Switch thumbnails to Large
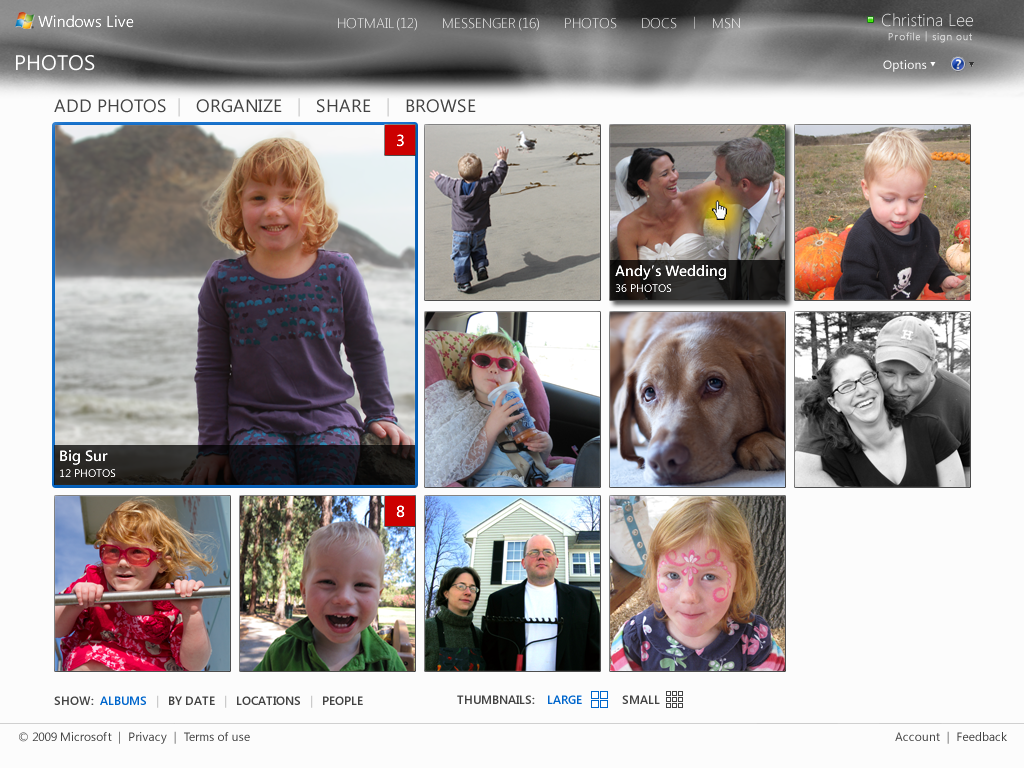 click(564, 700)
